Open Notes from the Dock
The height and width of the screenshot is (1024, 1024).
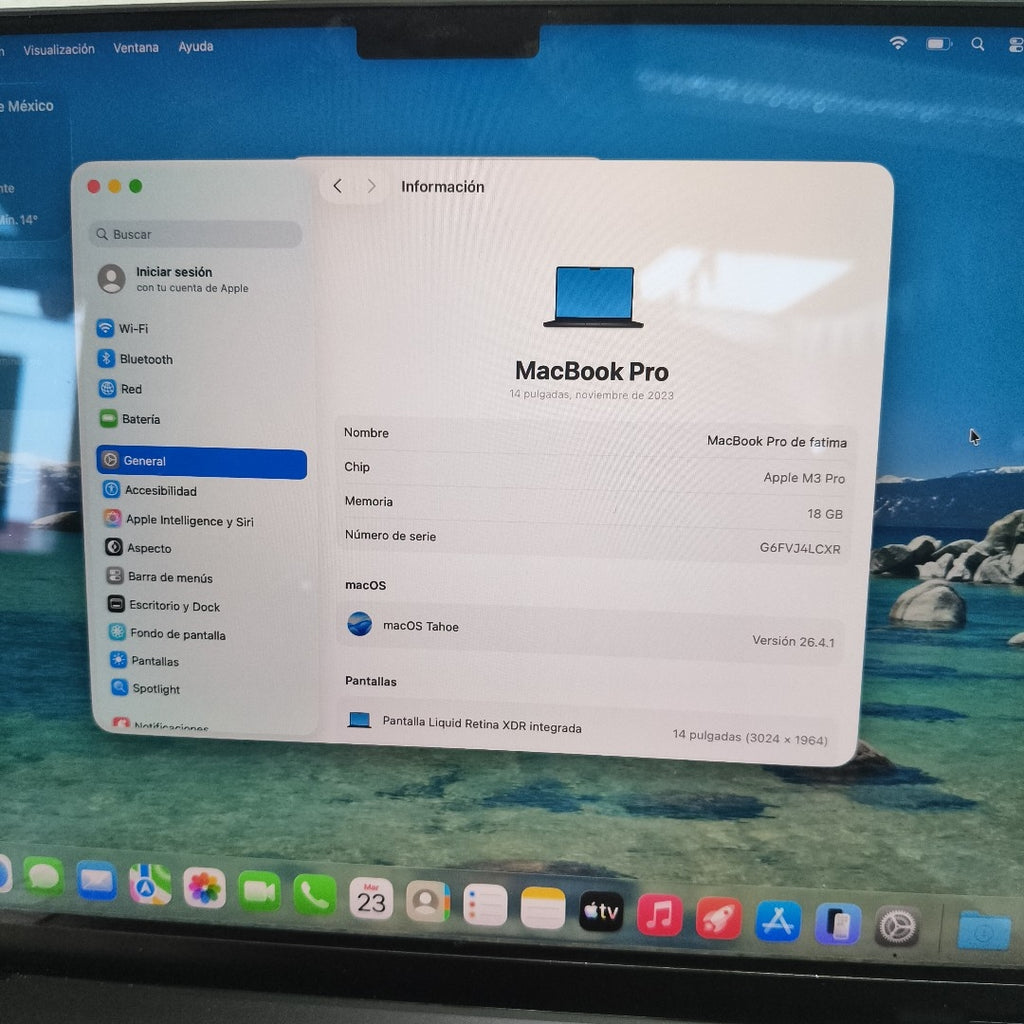[543, 908]
